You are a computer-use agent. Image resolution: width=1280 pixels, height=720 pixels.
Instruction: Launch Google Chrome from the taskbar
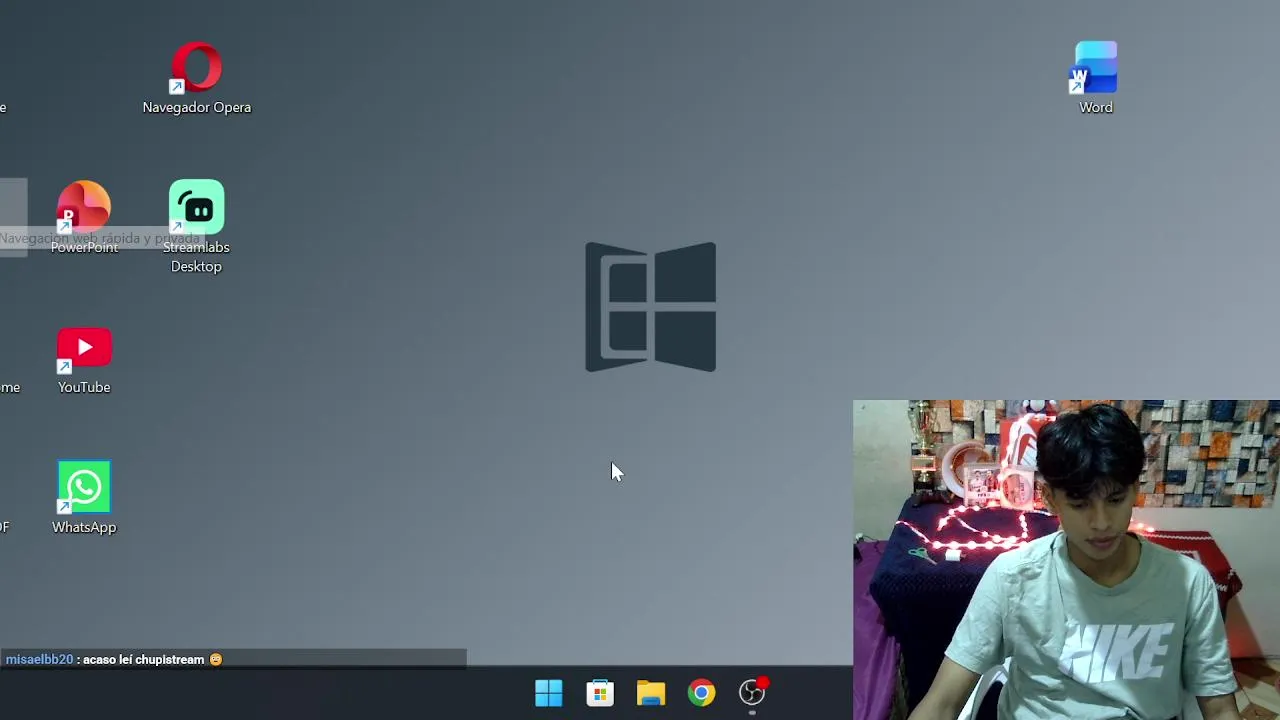tap(702, 692)
